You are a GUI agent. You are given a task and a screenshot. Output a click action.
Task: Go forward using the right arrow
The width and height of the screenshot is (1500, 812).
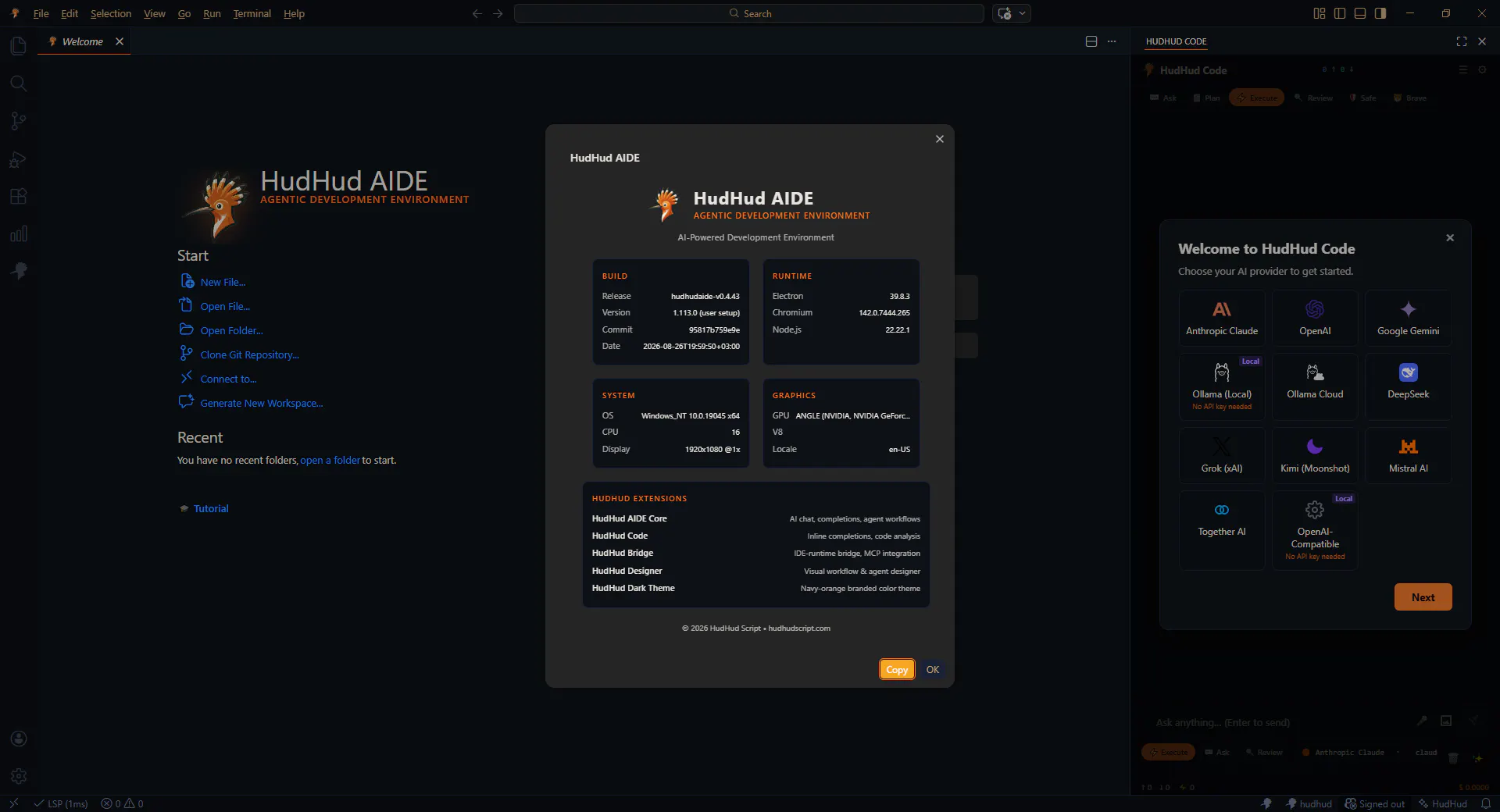pos(498,13)
